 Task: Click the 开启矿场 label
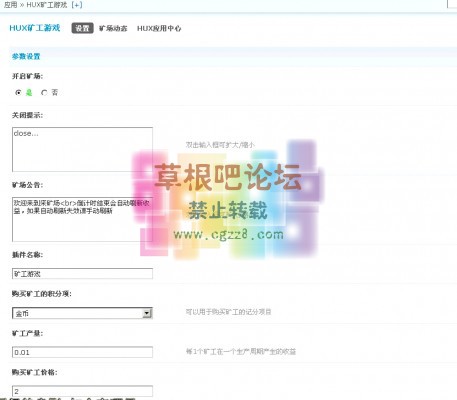[27, 76]
